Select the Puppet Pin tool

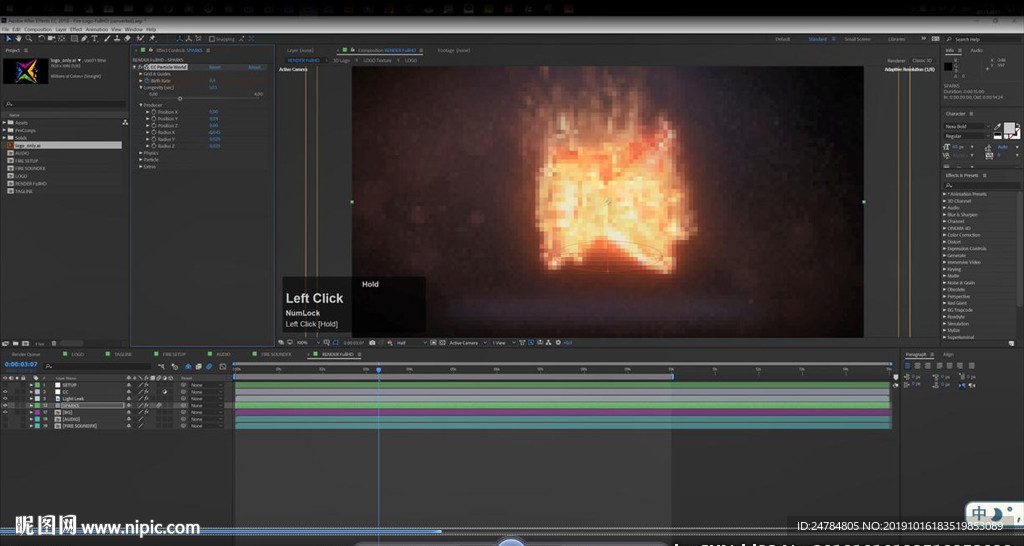pyautogui.click(x=152, y=39)
